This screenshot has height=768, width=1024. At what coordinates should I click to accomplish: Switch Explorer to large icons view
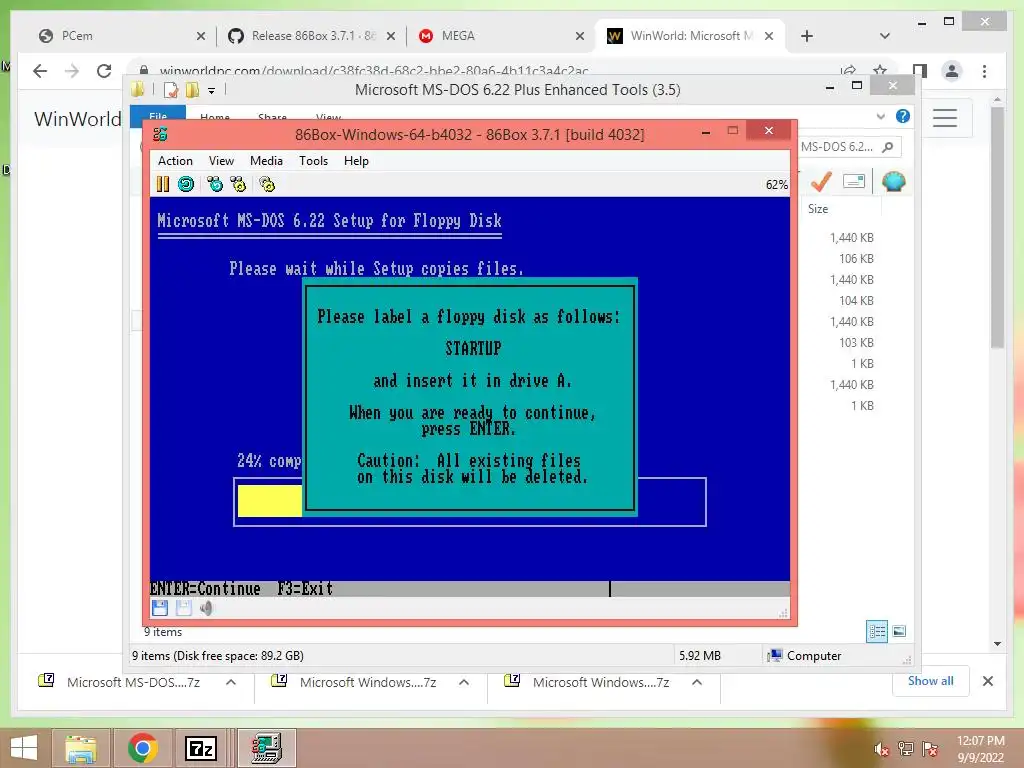899,631
